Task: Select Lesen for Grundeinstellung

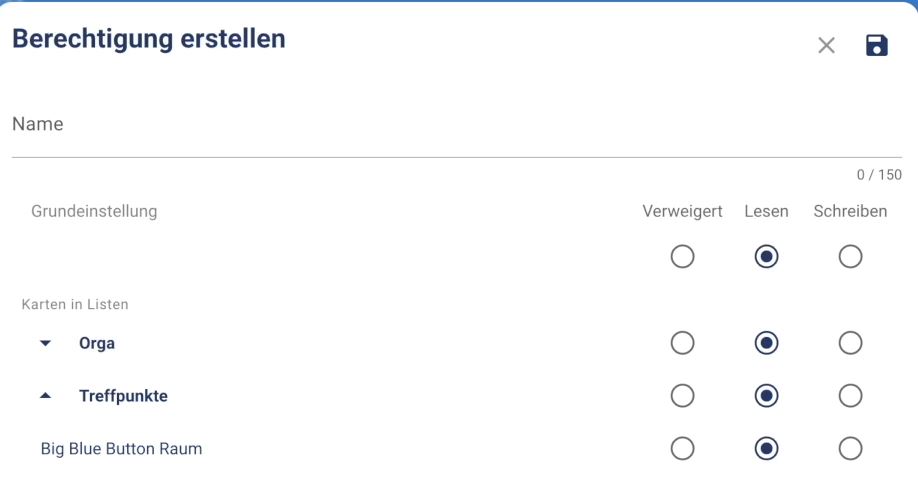Action: pyautogui.click(x=766, y=257)
